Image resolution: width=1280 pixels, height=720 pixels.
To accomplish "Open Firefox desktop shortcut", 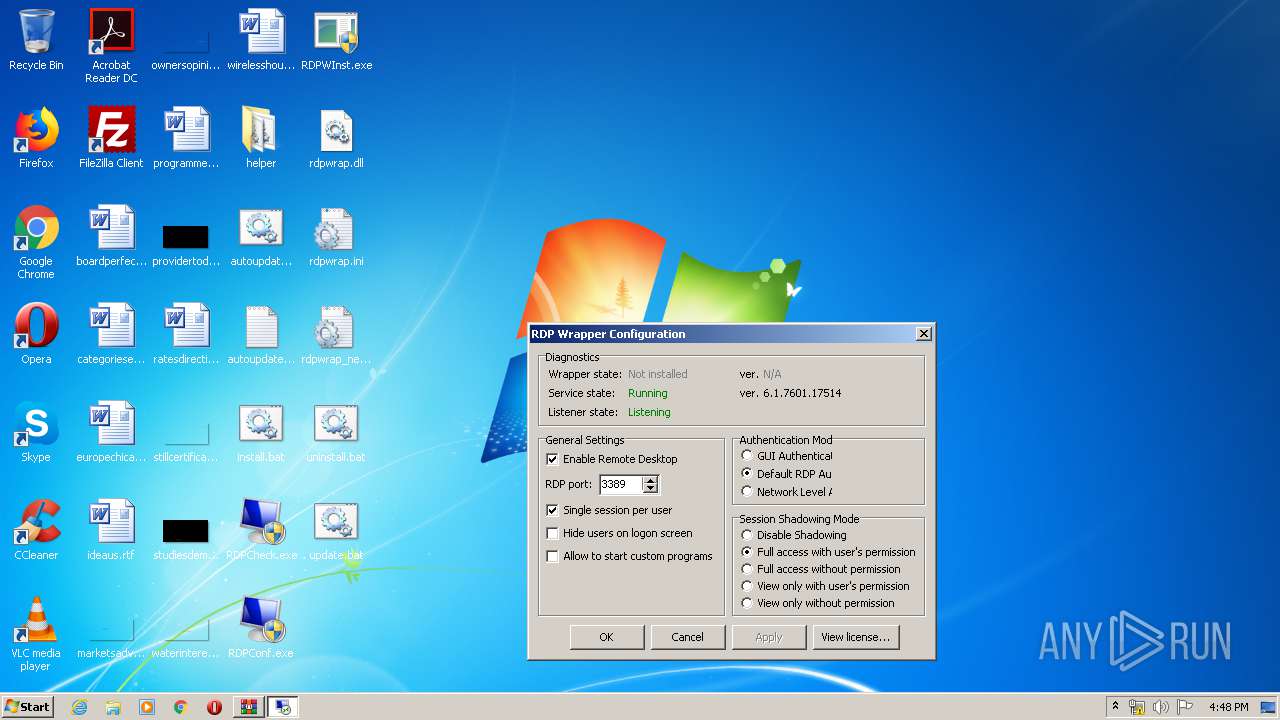I will (36, 138).
